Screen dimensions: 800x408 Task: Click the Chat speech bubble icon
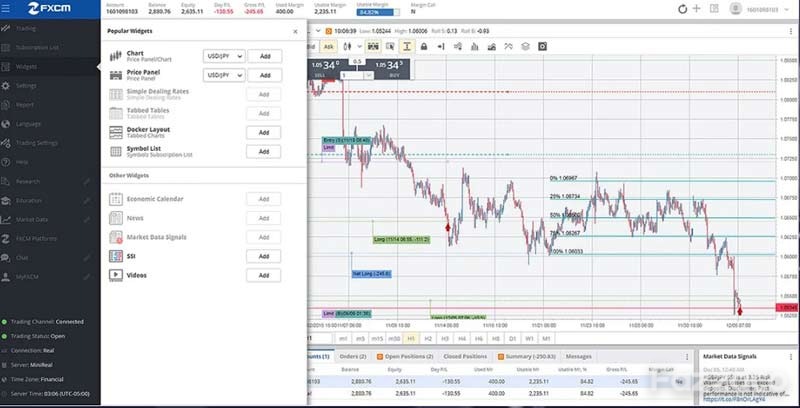(x=6, y=258)
